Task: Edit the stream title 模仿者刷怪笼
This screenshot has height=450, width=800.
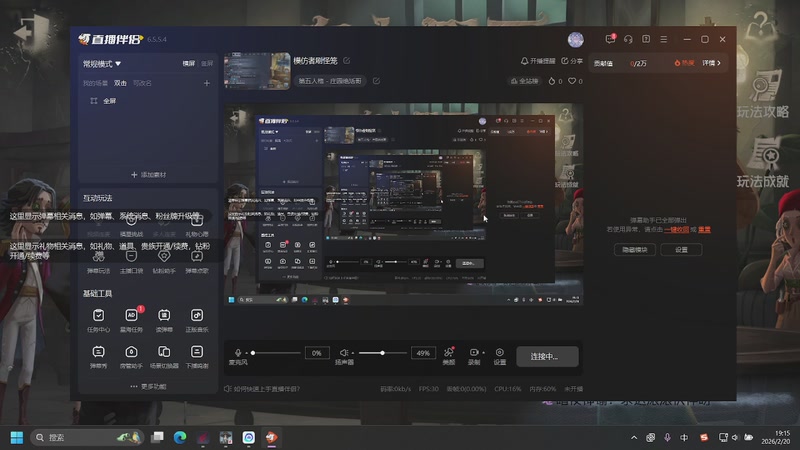Action: tap(346, 61)
